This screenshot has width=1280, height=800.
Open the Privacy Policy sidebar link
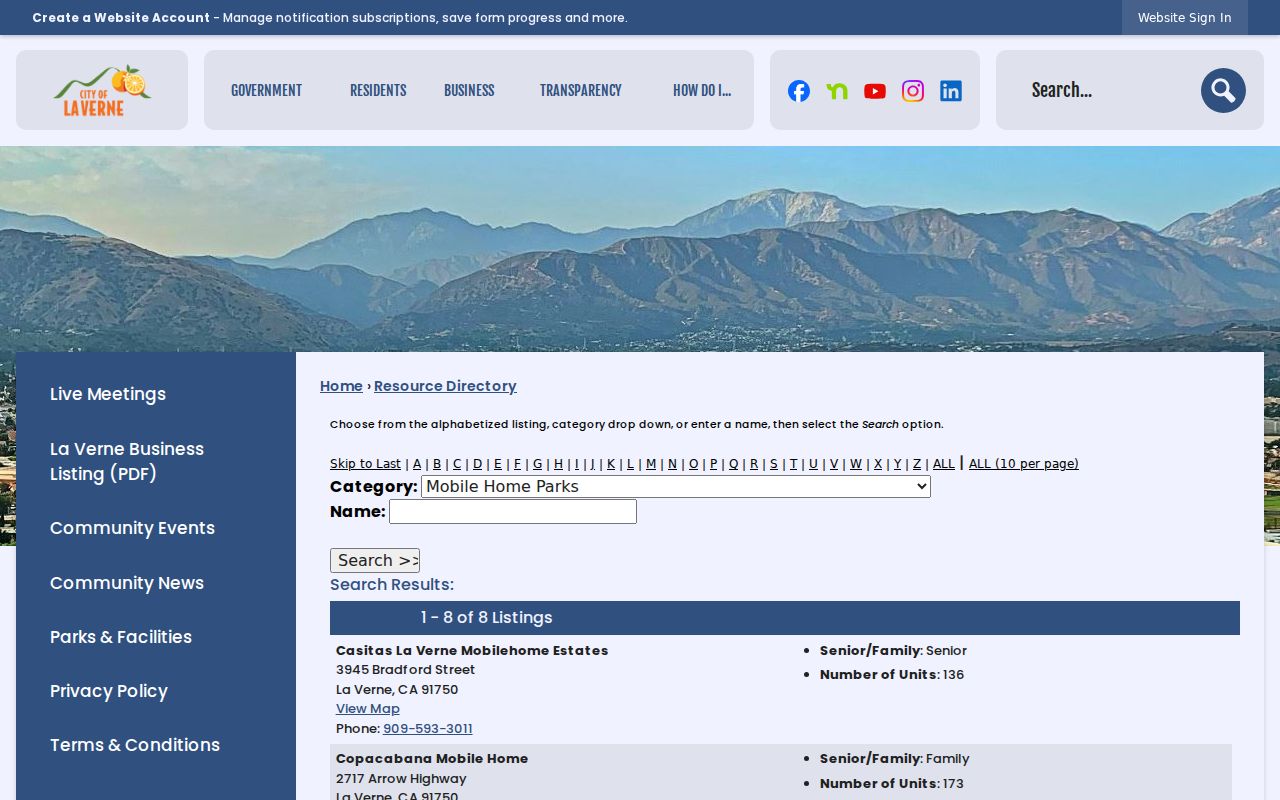click(109, 691)
